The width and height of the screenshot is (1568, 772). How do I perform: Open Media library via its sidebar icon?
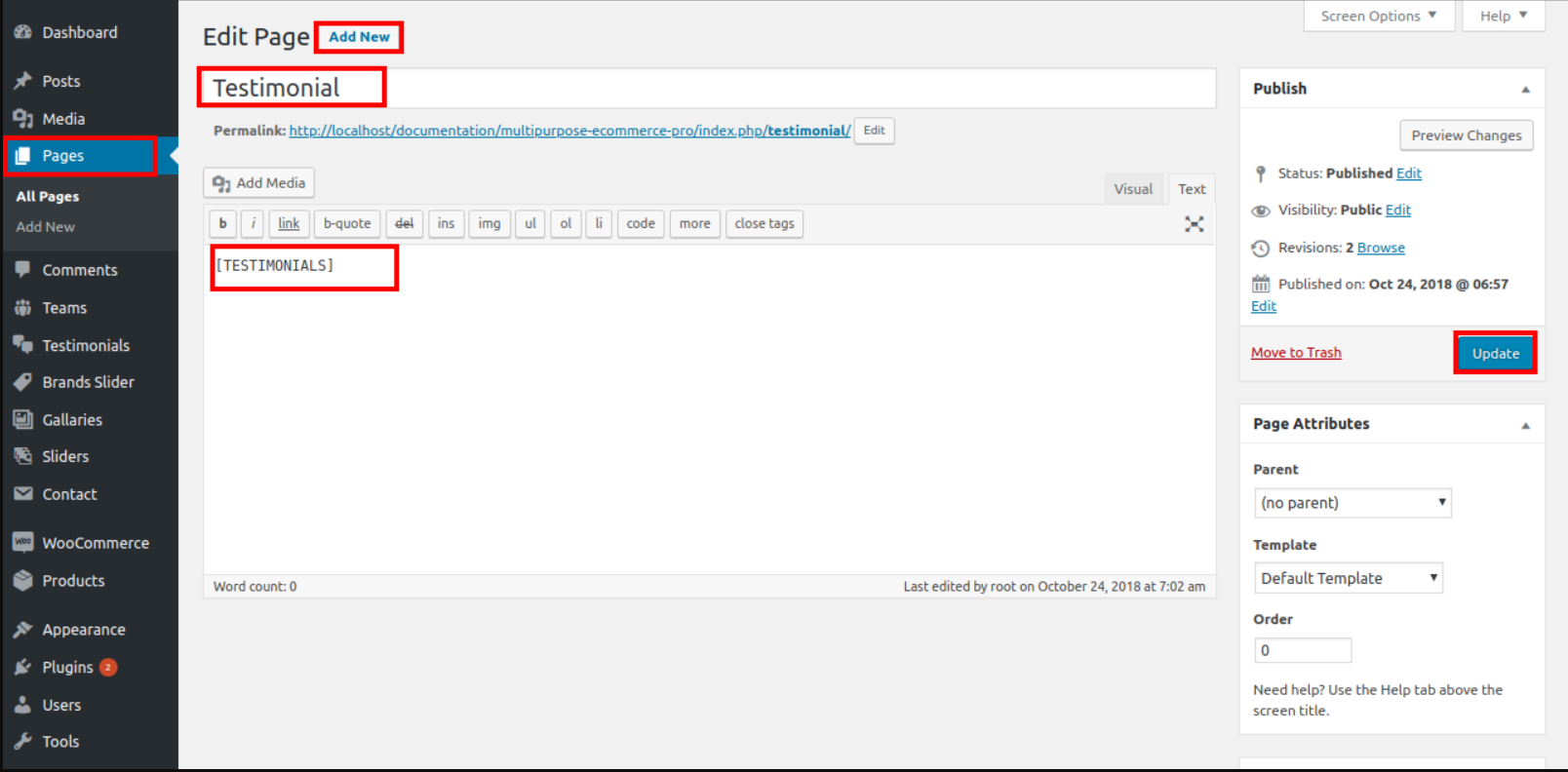(x=22, y=119)
